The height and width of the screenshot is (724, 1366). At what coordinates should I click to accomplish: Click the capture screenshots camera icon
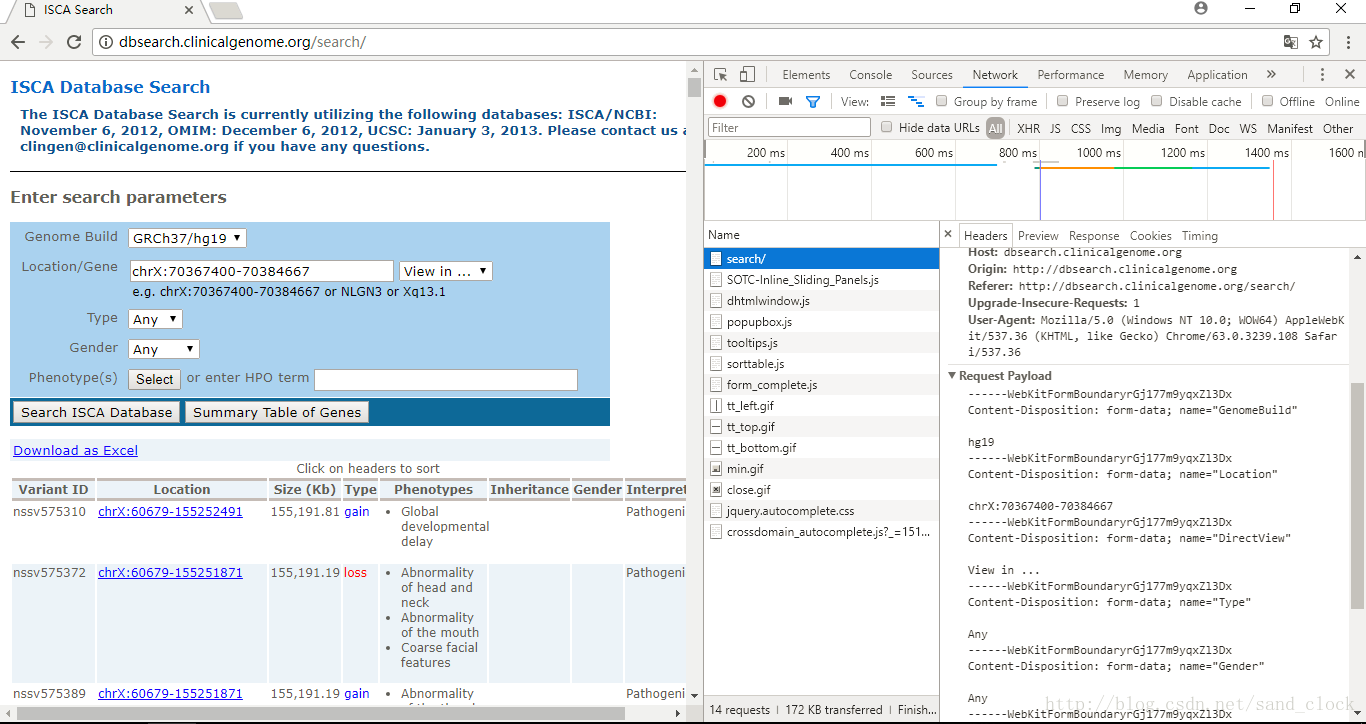click(786, 101)
